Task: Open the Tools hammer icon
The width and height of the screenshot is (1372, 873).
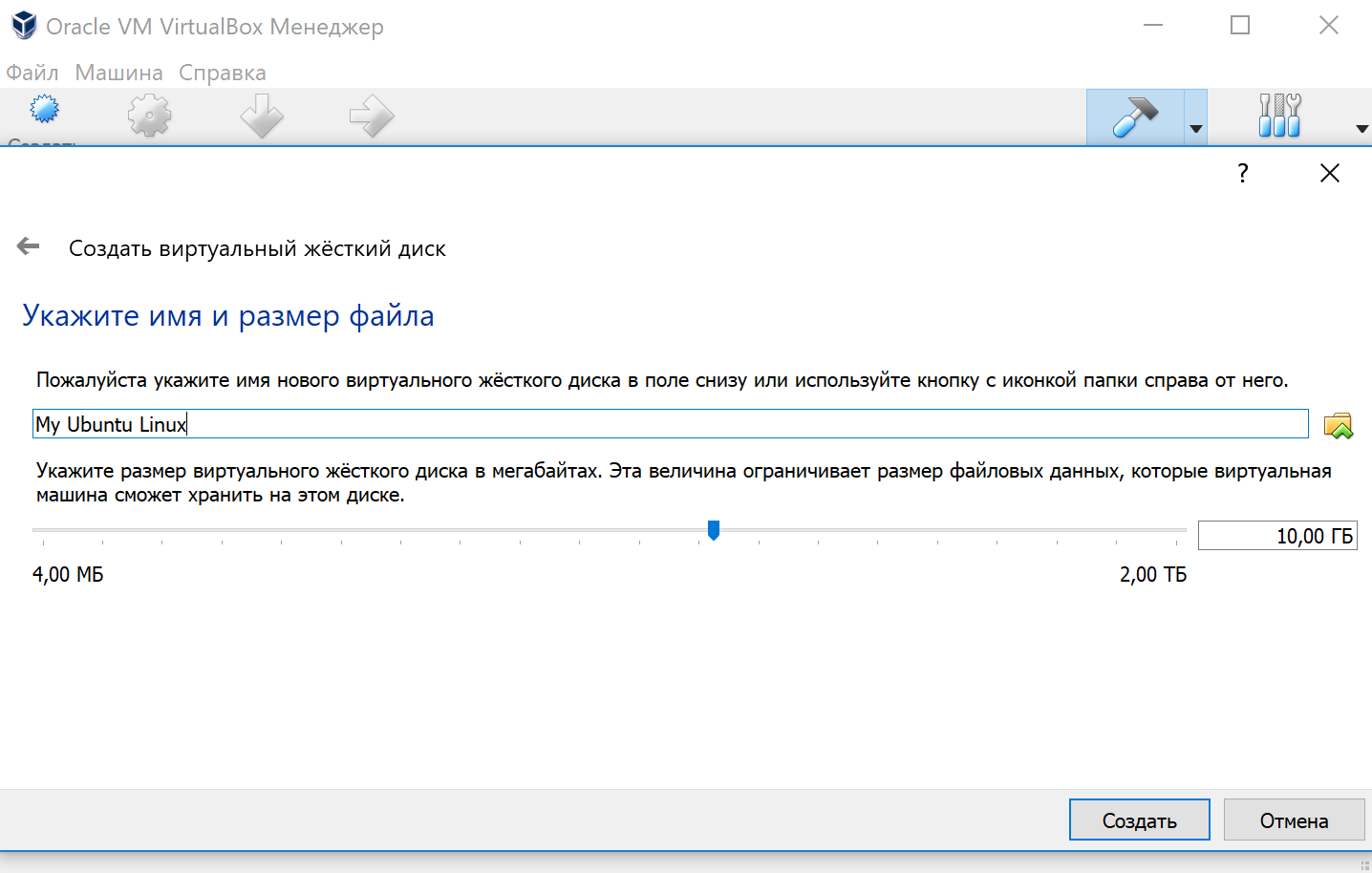Action: 1137,115
